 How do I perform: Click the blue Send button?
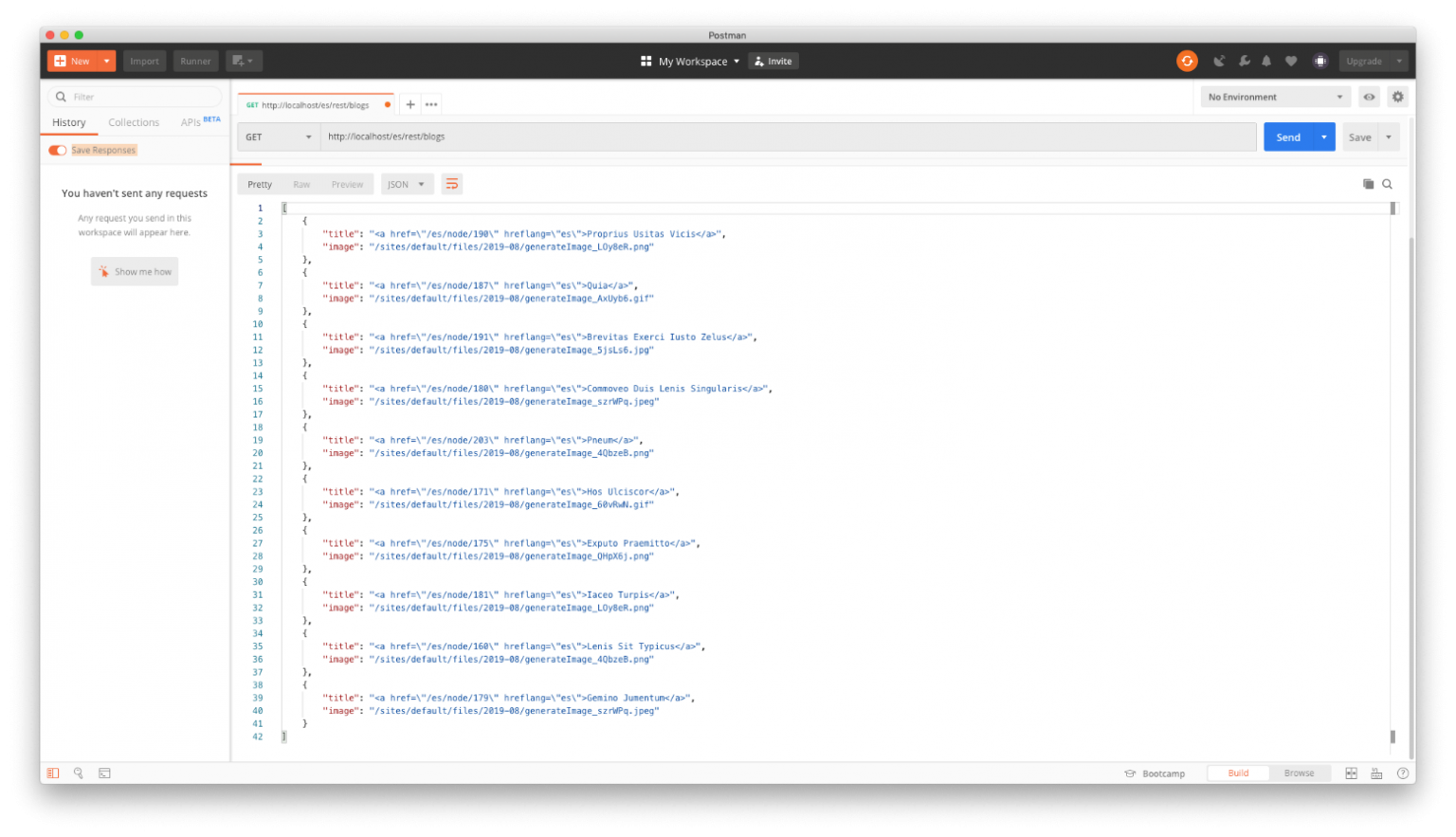click(x=1287, y=137)
